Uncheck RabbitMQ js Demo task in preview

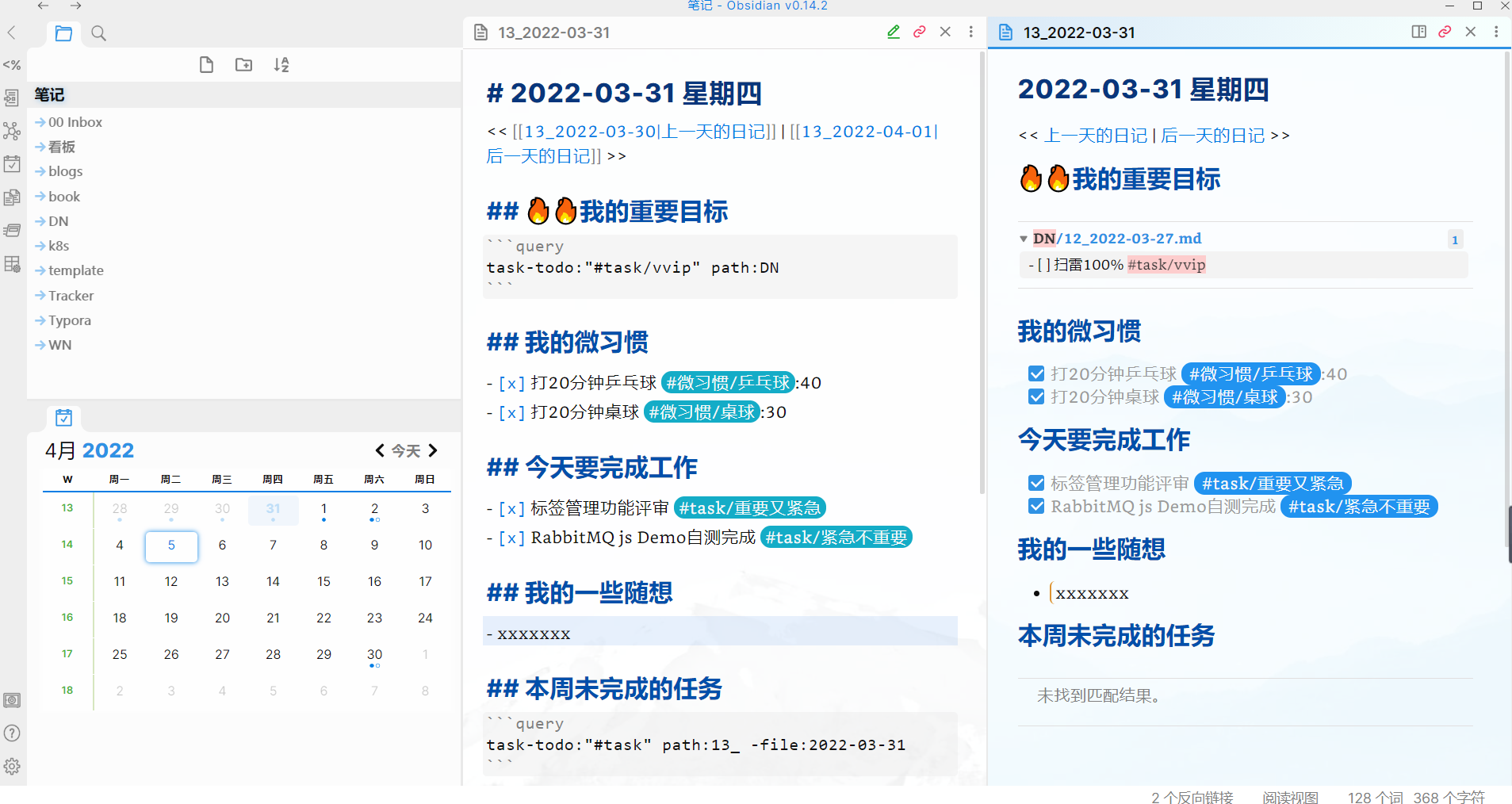click(1036, 506)
